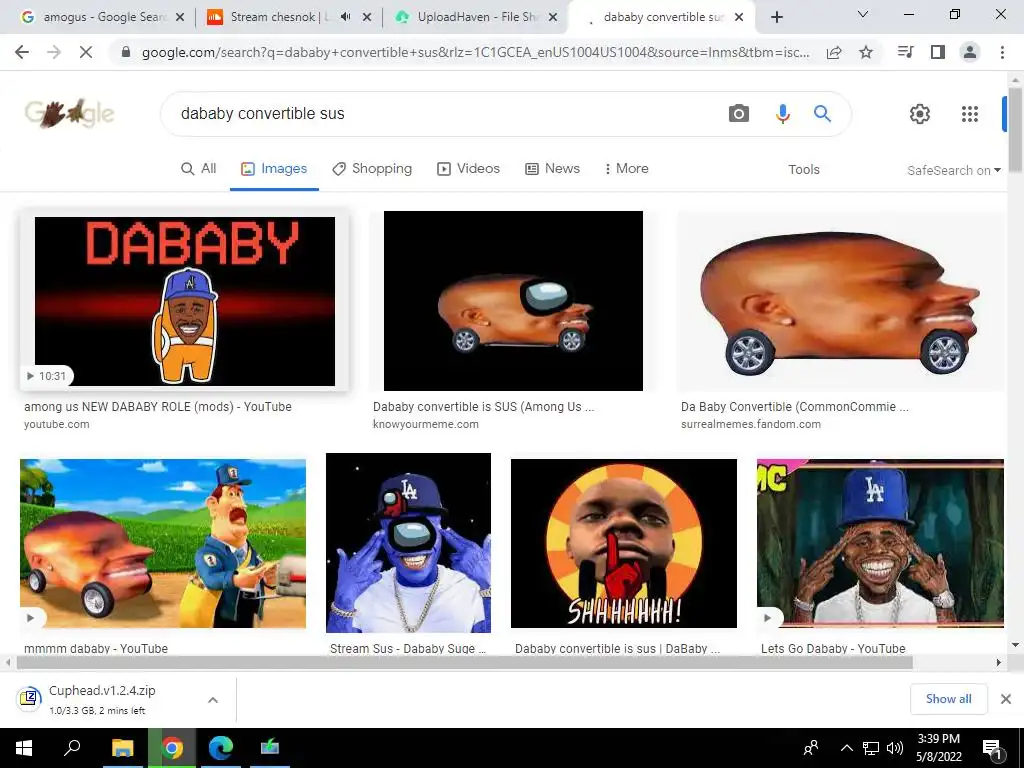The image size is (1024, 768).
Task: Open the Da Baby Convertible fandom image
Action: (841, 301)
